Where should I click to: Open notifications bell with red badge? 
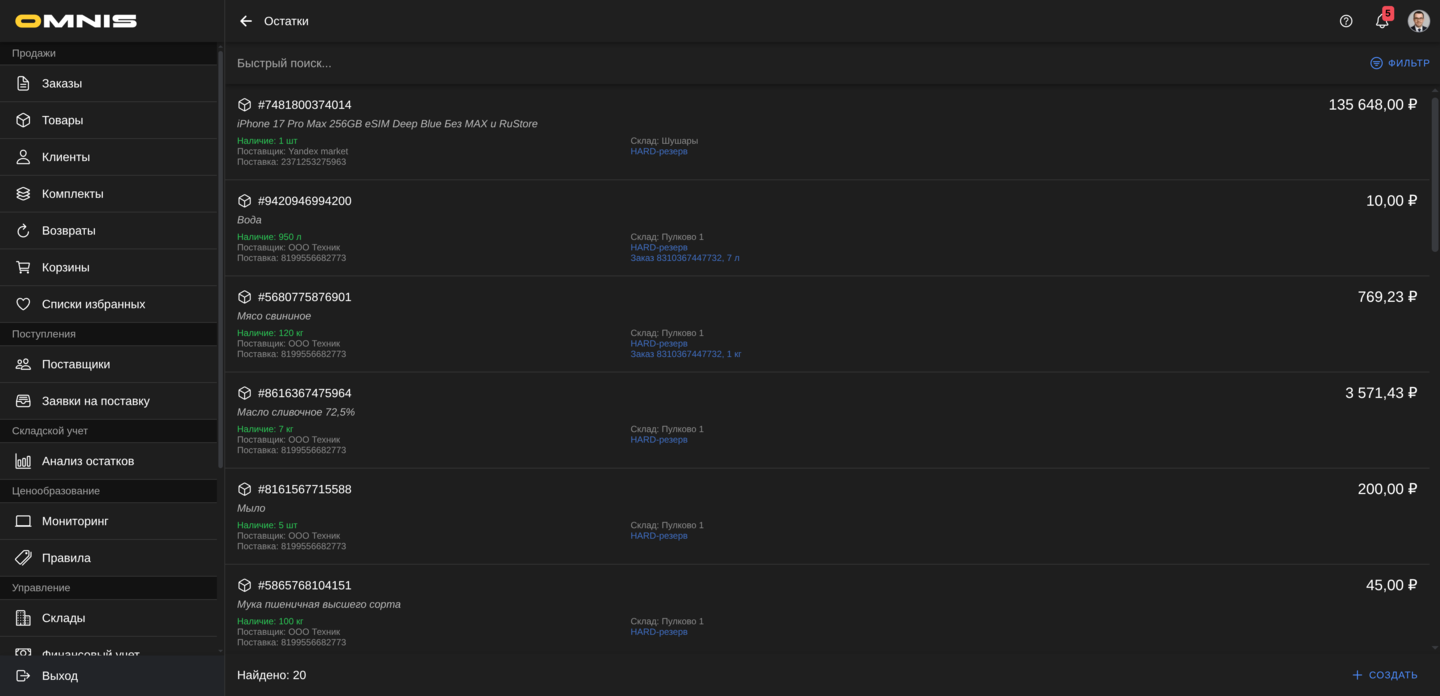coord(1382,21)
